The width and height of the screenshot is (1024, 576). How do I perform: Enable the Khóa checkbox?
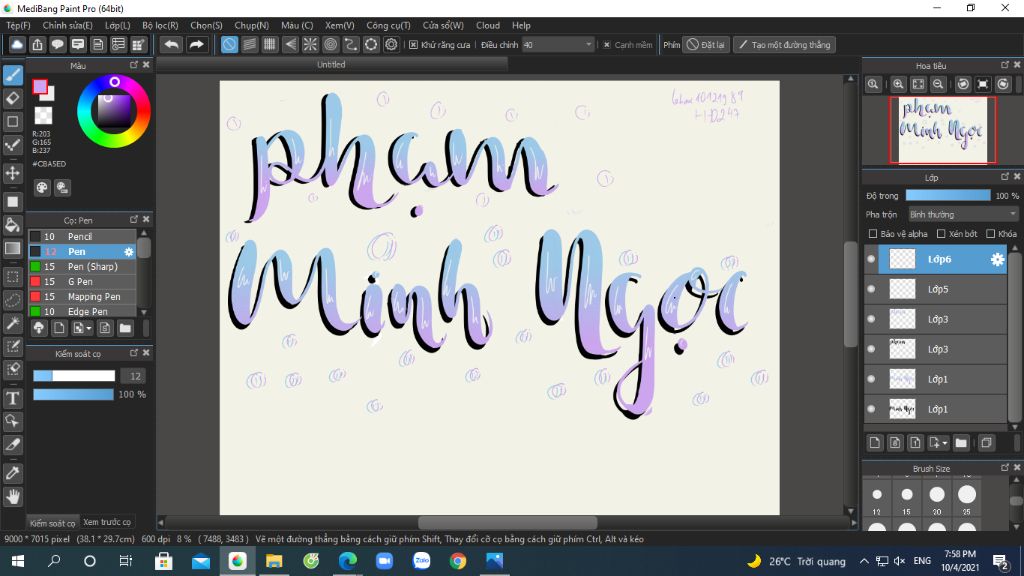(x=991, y=233)
